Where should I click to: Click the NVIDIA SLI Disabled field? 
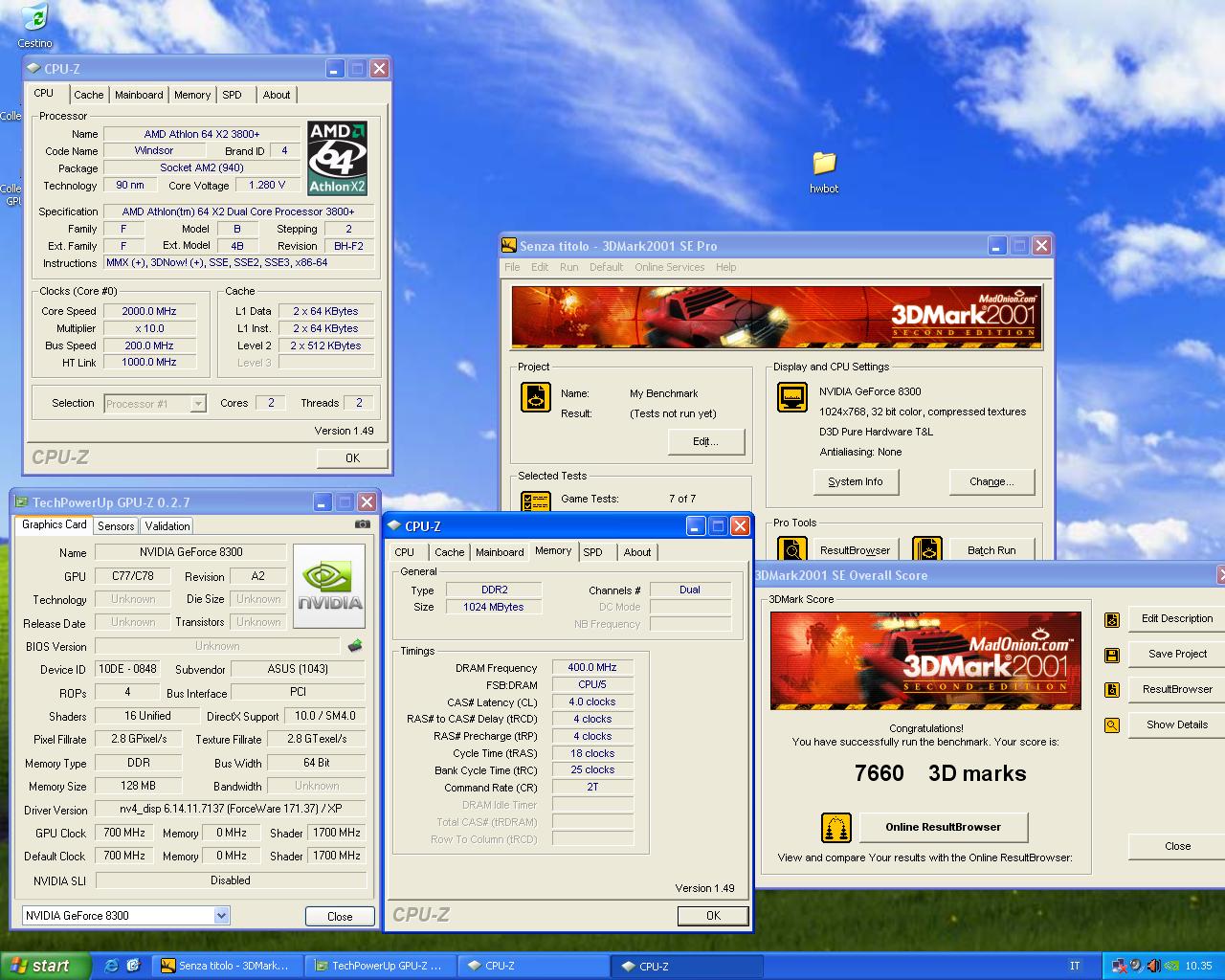pyautogui.click(x=230, y=880)
